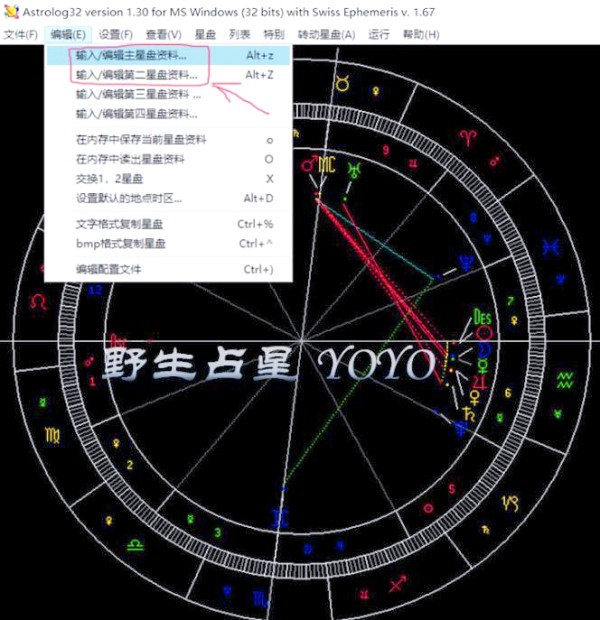The width and height of the screenshot is (600, 620).
Task: Click the yellow Saturn glyph
Action: pos(469,414)
